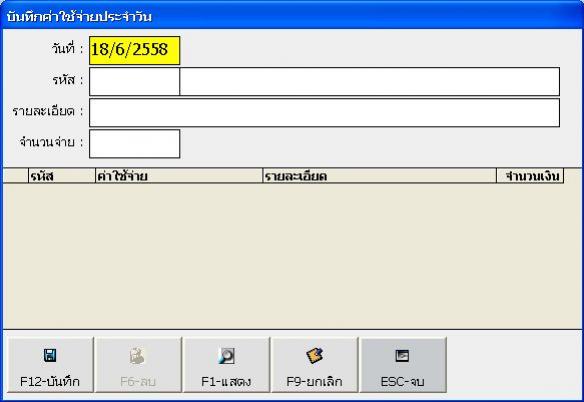Click the cancel icon above F9-ยกเลิก

pos(314,355)
